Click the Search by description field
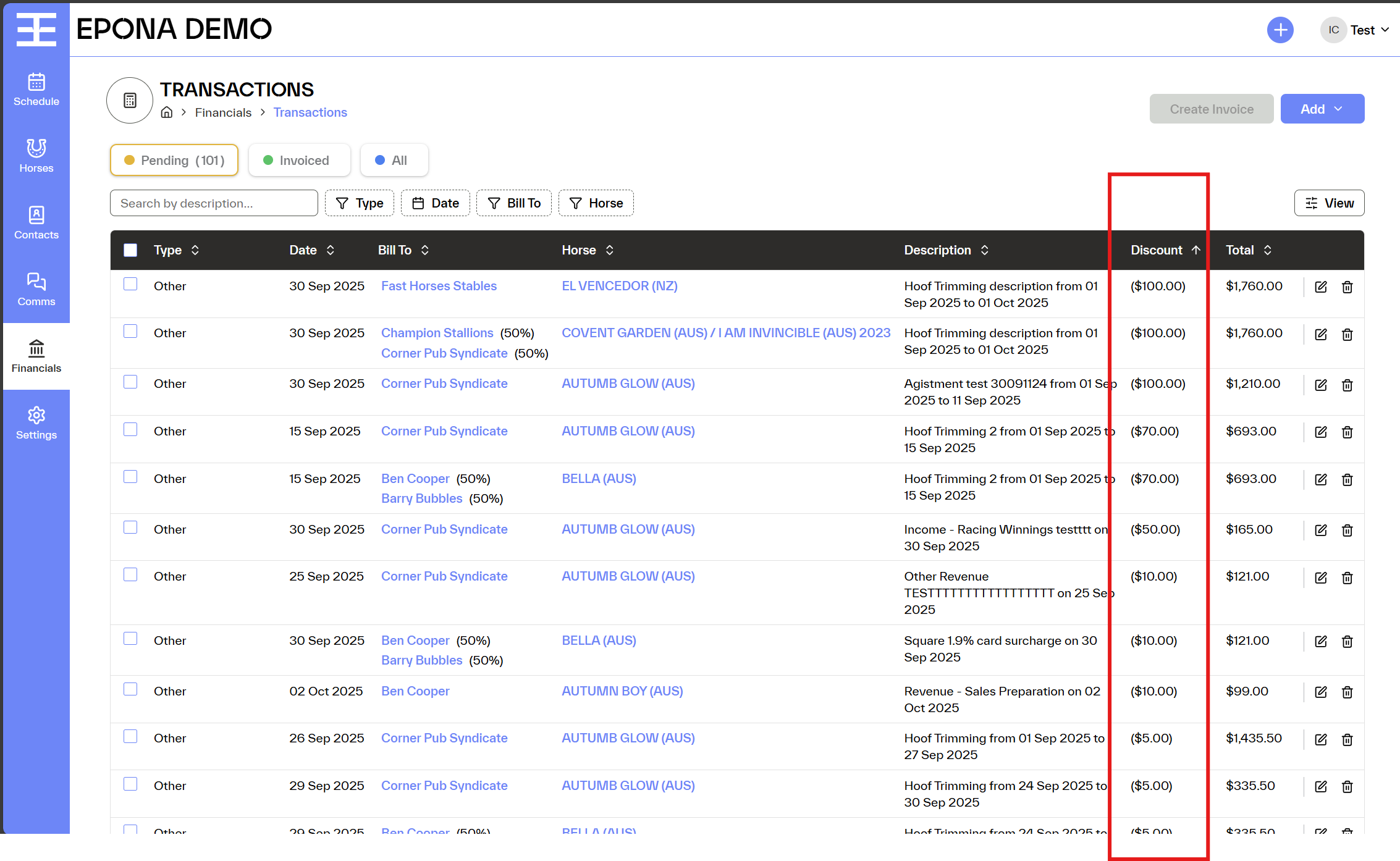 (213, 203)
